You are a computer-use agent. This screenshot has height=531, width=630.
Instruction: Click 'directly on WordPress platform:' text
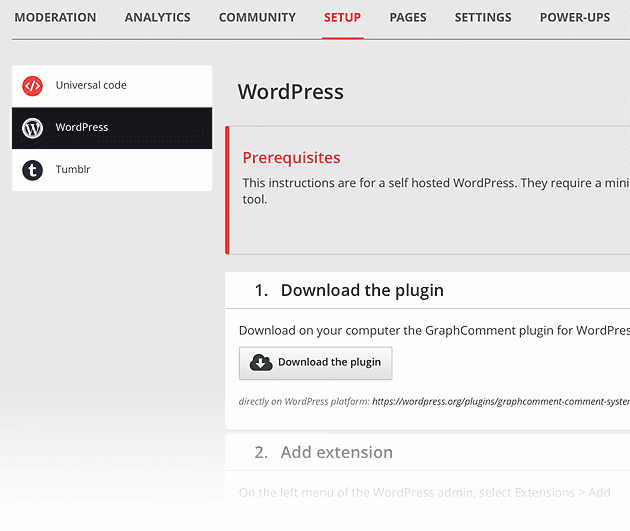[304, 401]
